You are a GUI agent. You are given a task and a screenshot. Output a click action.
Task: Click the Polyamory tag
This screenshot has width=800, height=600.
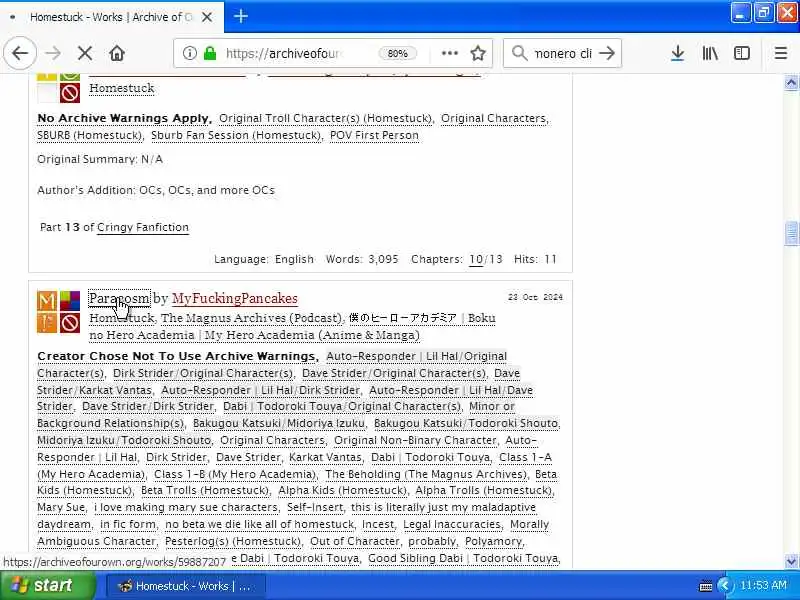(x=493, y=541)
